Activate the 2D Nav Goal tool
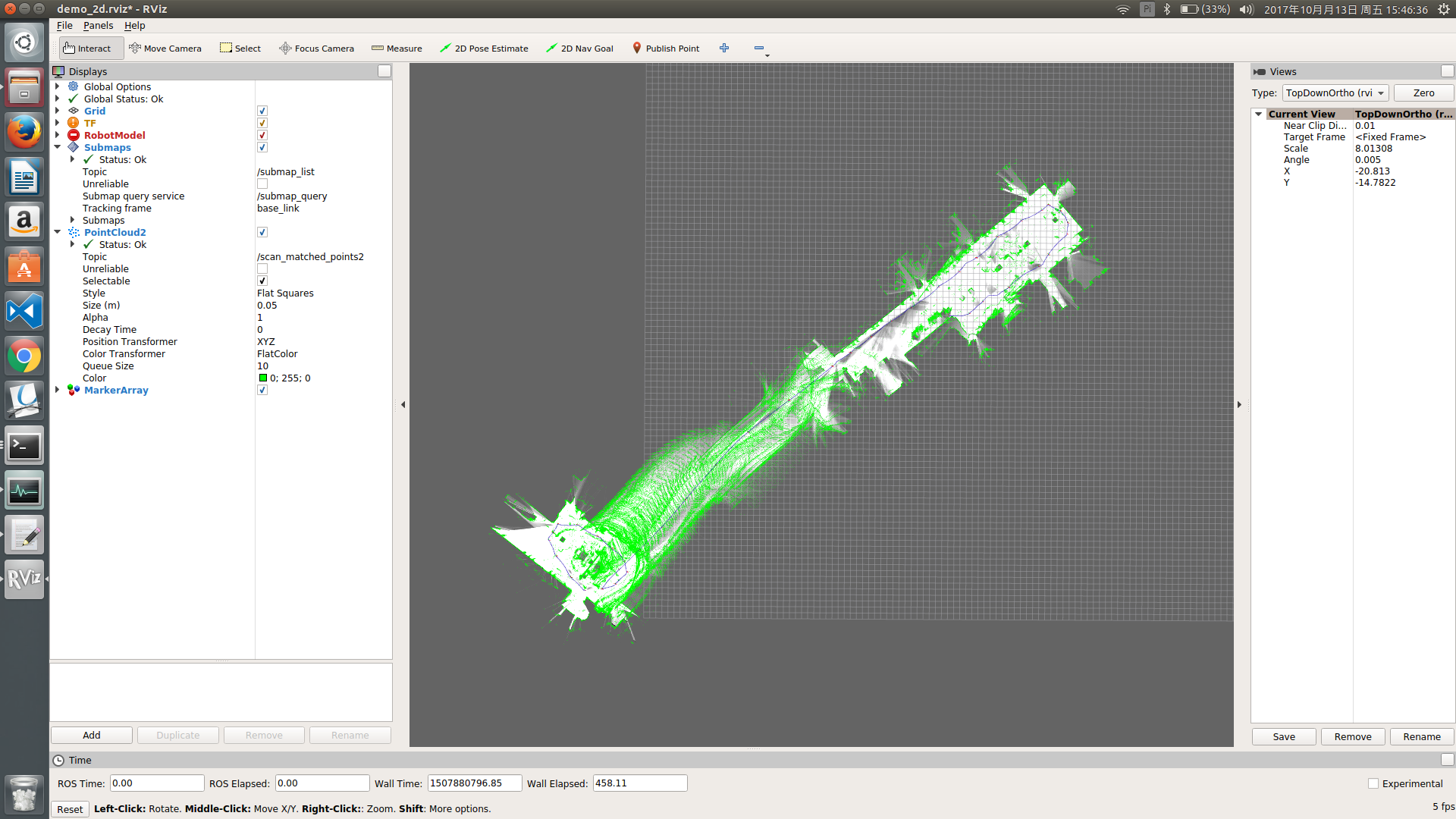Screen dimensions: 1456x819 (x=579, y=49)
